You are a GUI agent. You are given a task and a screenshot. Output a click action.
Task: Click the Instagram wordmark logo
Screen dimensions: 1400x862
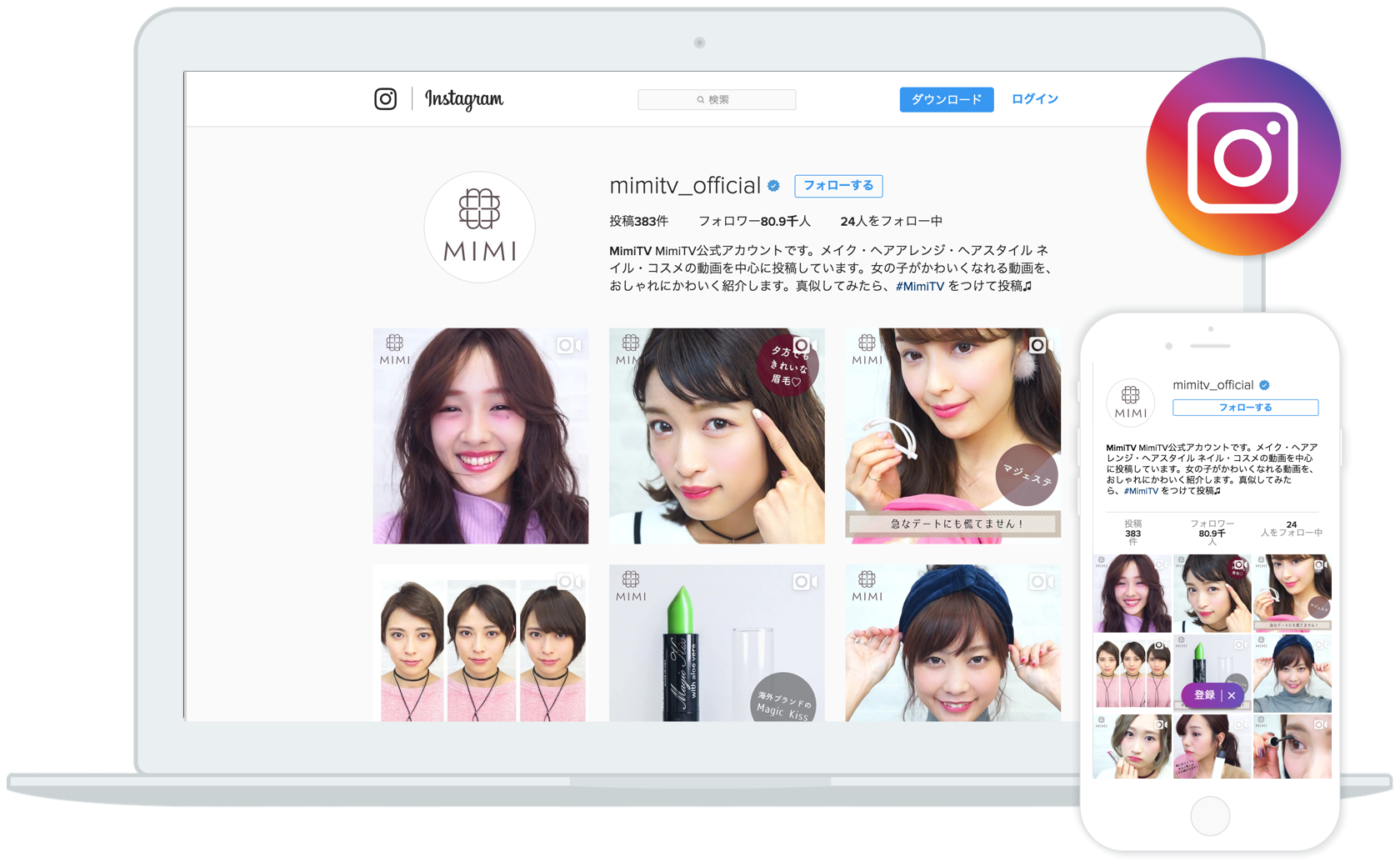[464, 99]
